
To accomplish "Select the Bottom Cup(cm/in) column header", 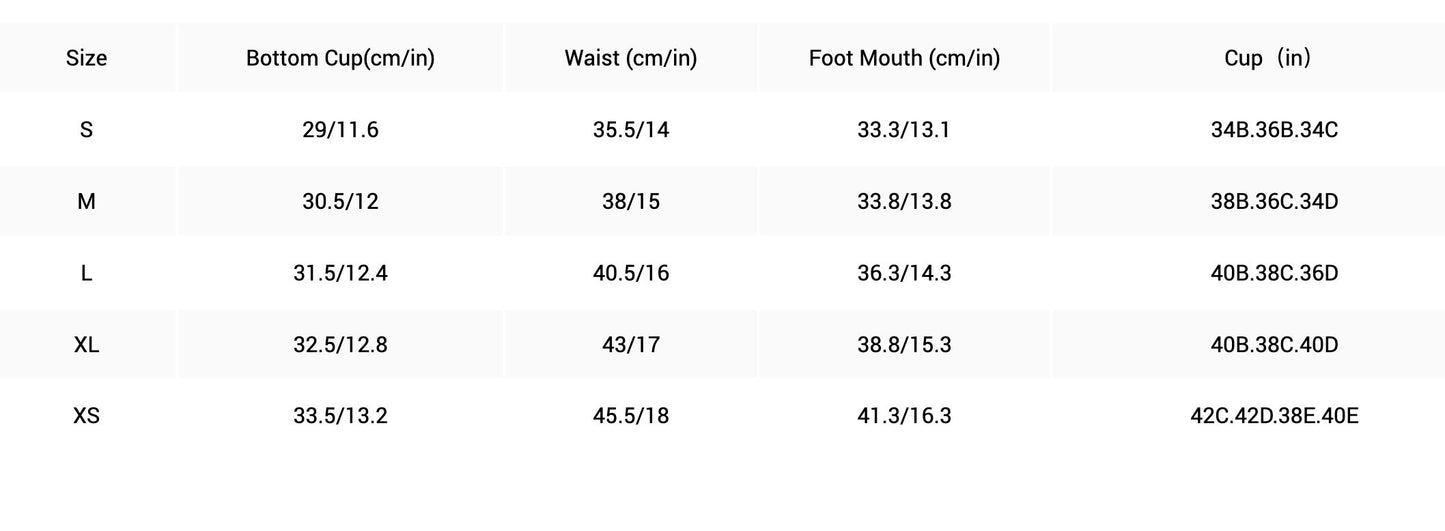I will 340,58.
